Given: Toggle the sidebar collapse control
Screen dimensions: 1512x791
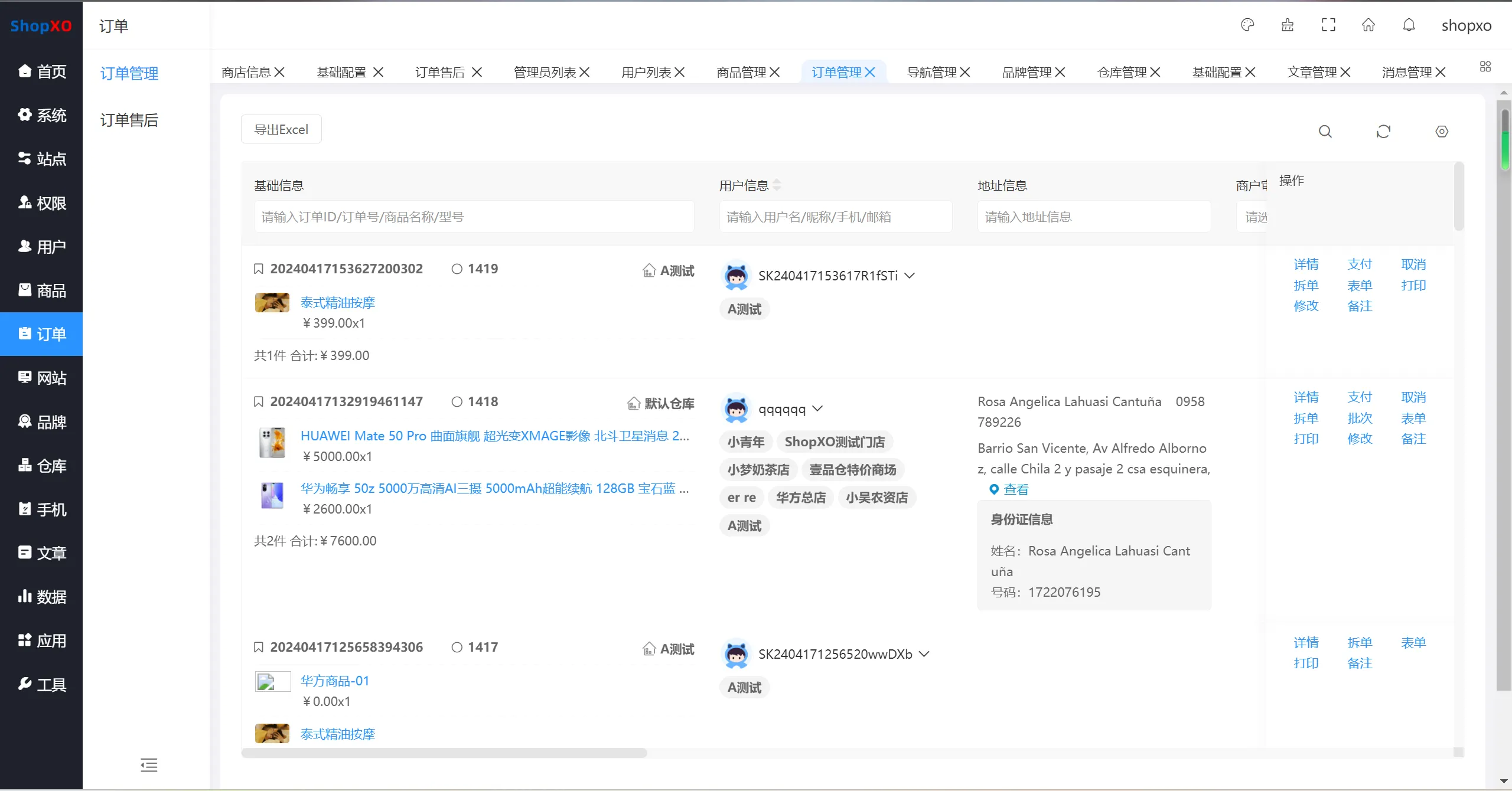Looking at the screenshot, I should coord(148,765).
